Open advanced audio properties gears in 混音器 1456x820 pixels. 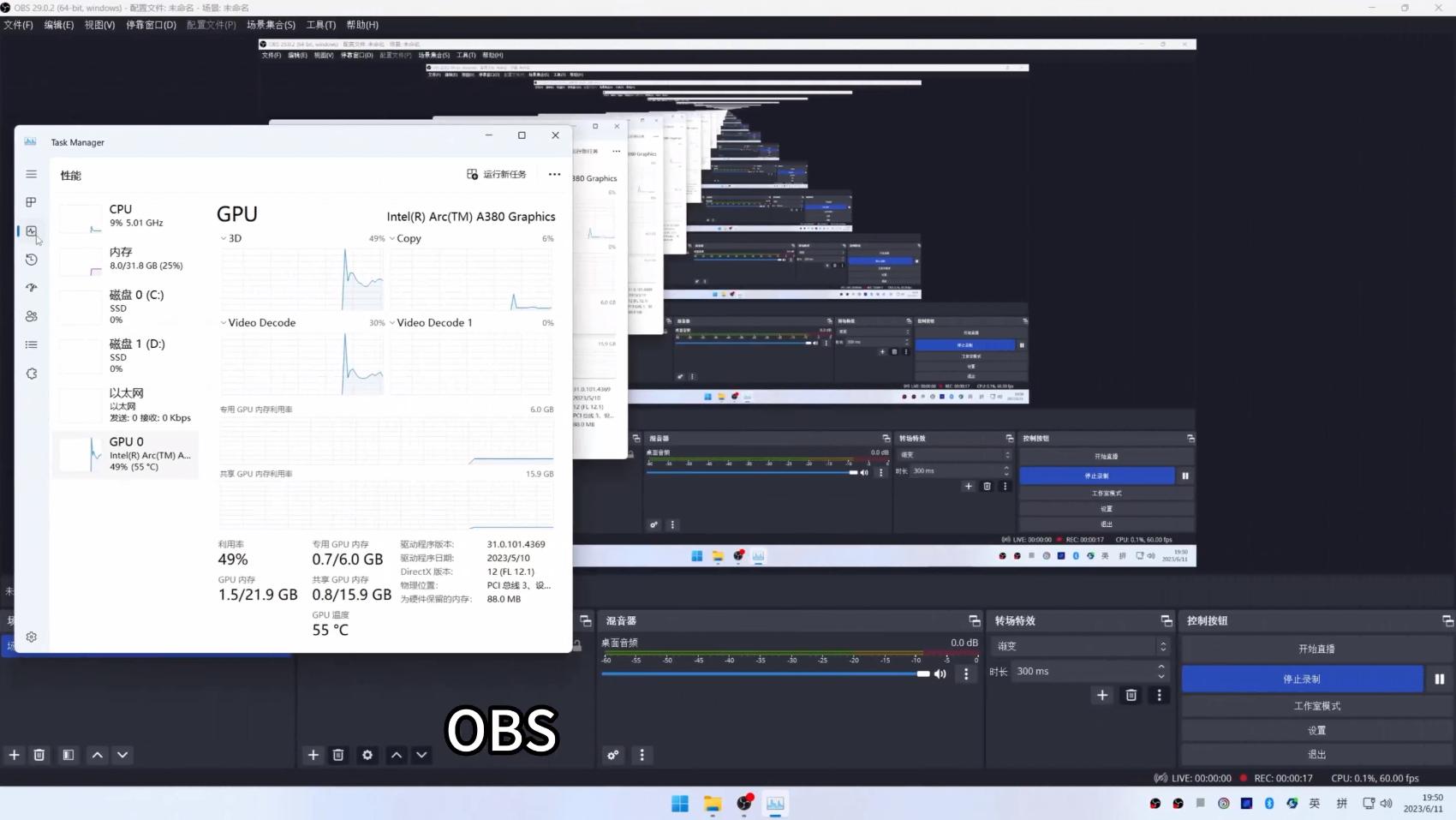[x=613, y=755]
